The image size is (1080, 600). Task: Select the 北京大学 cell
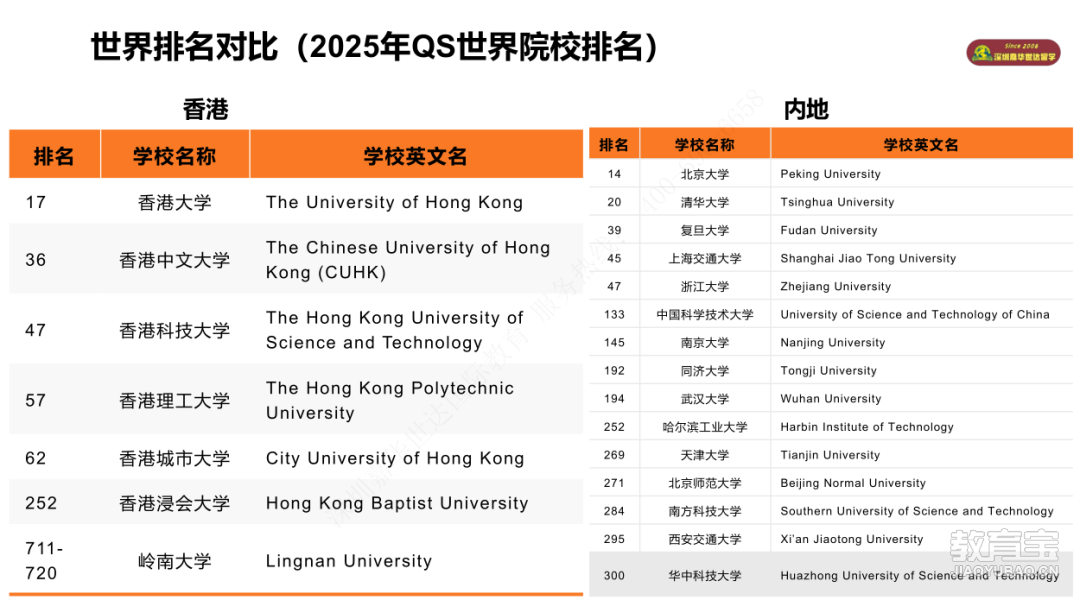(705, 174)
